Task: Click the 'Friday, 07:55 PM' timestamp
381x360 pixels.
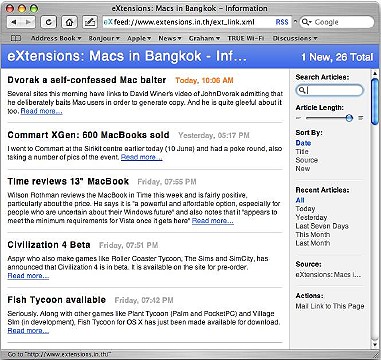Action: coord(167,182)
